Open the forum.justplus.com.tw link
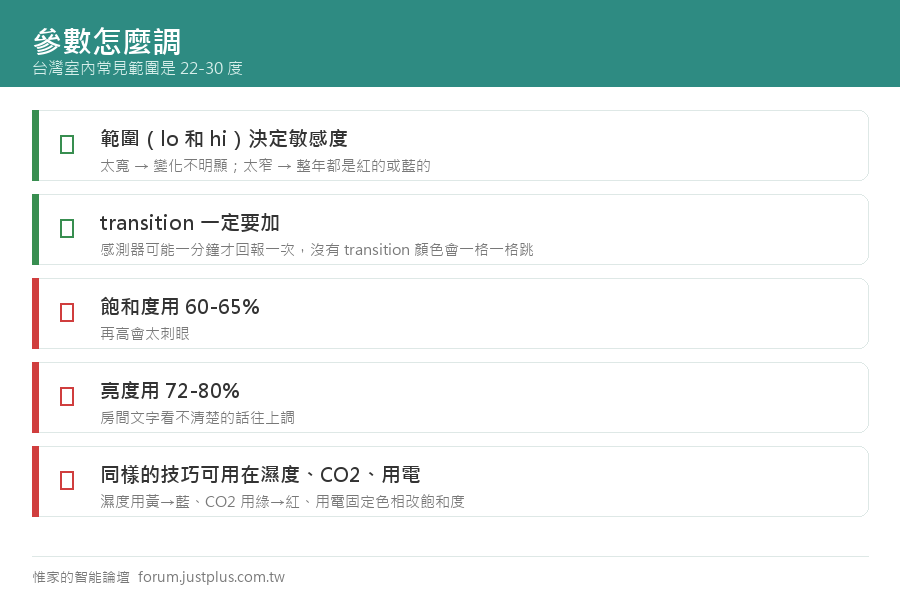 coord(211,577)
